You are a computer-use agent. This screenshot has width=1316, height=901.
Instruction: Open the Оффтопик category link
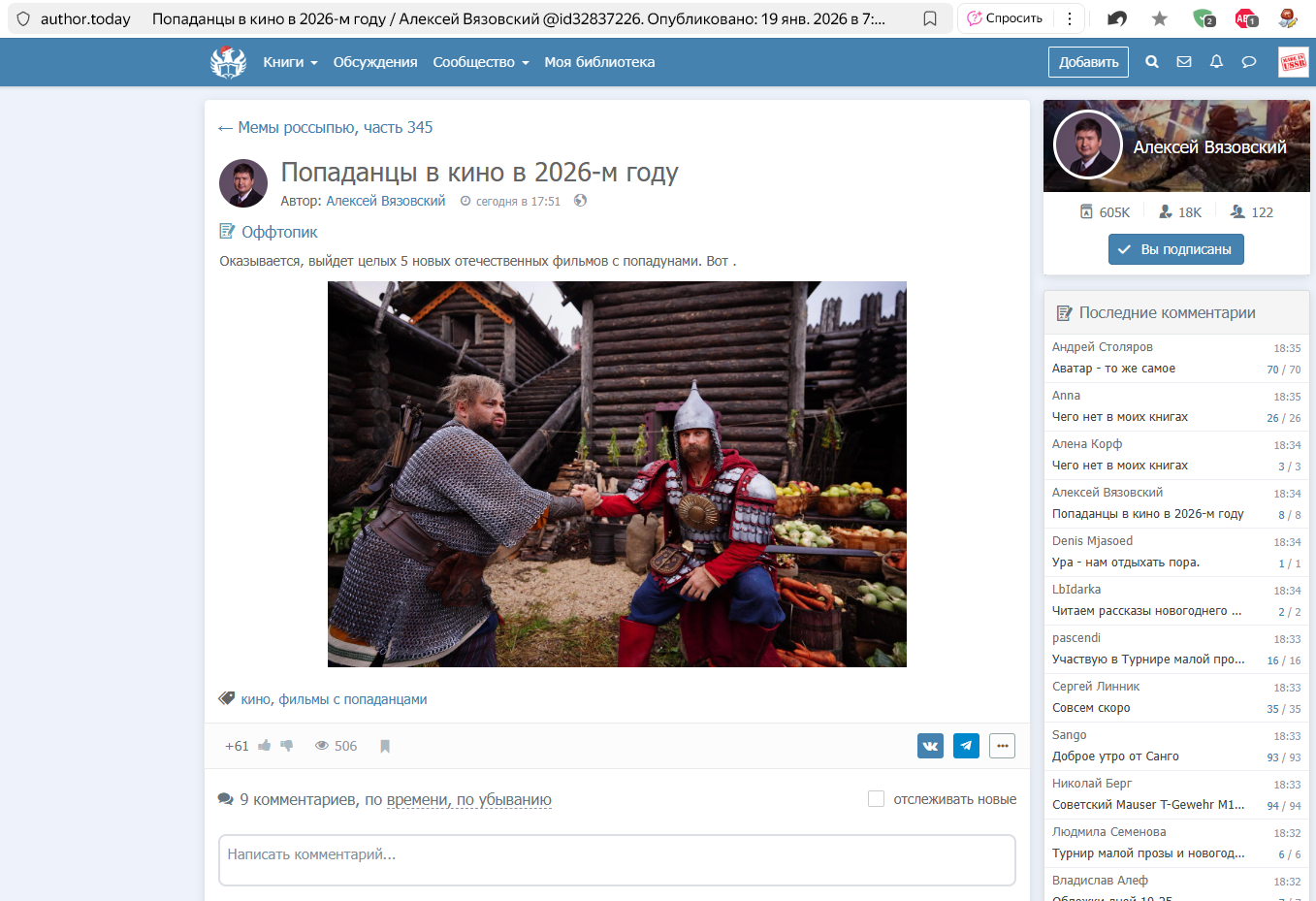click(x=279, y=232)
